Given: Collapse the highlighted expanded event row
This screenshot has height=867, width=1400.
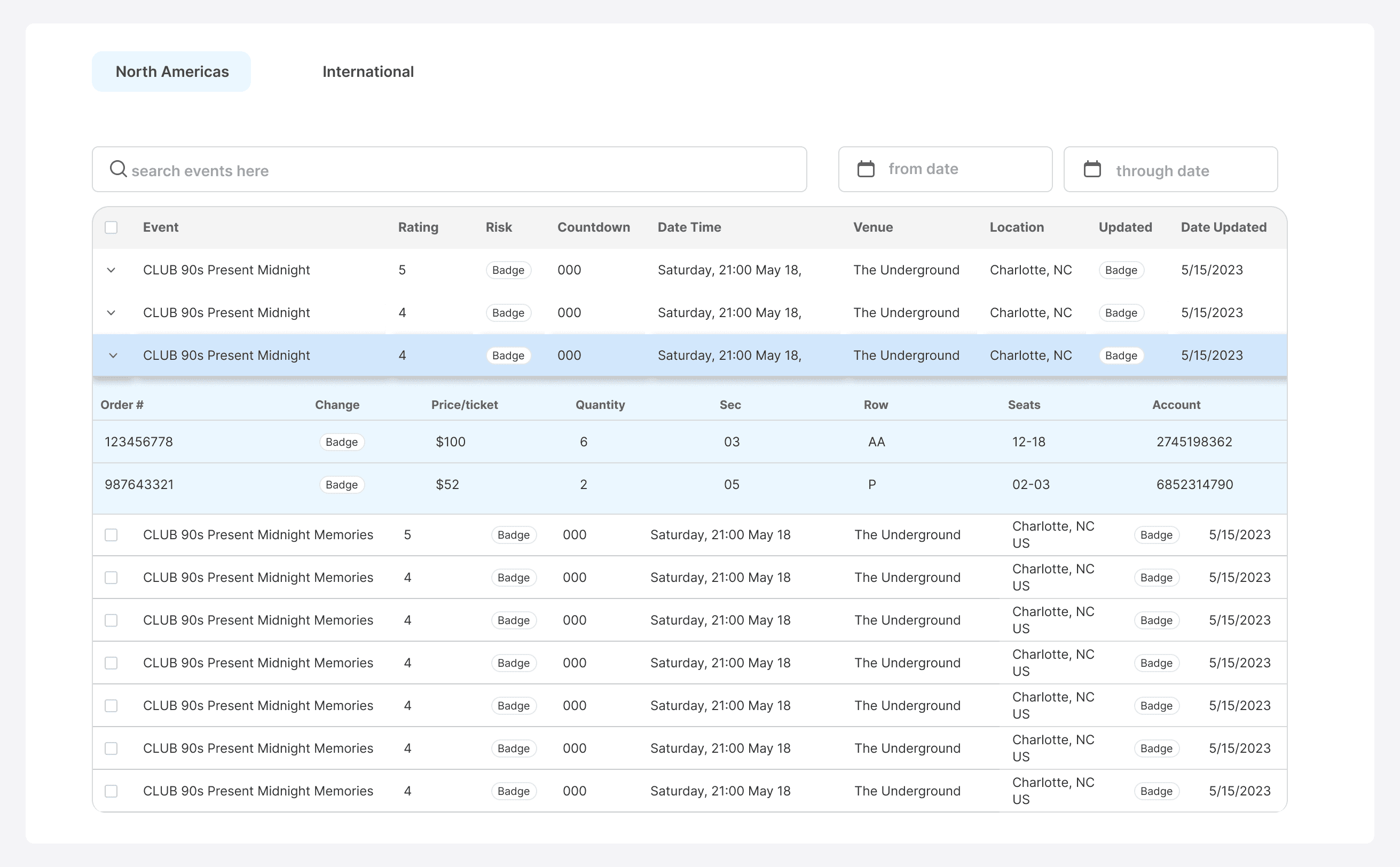Looking at the screenshot, I should click(113, 356).
